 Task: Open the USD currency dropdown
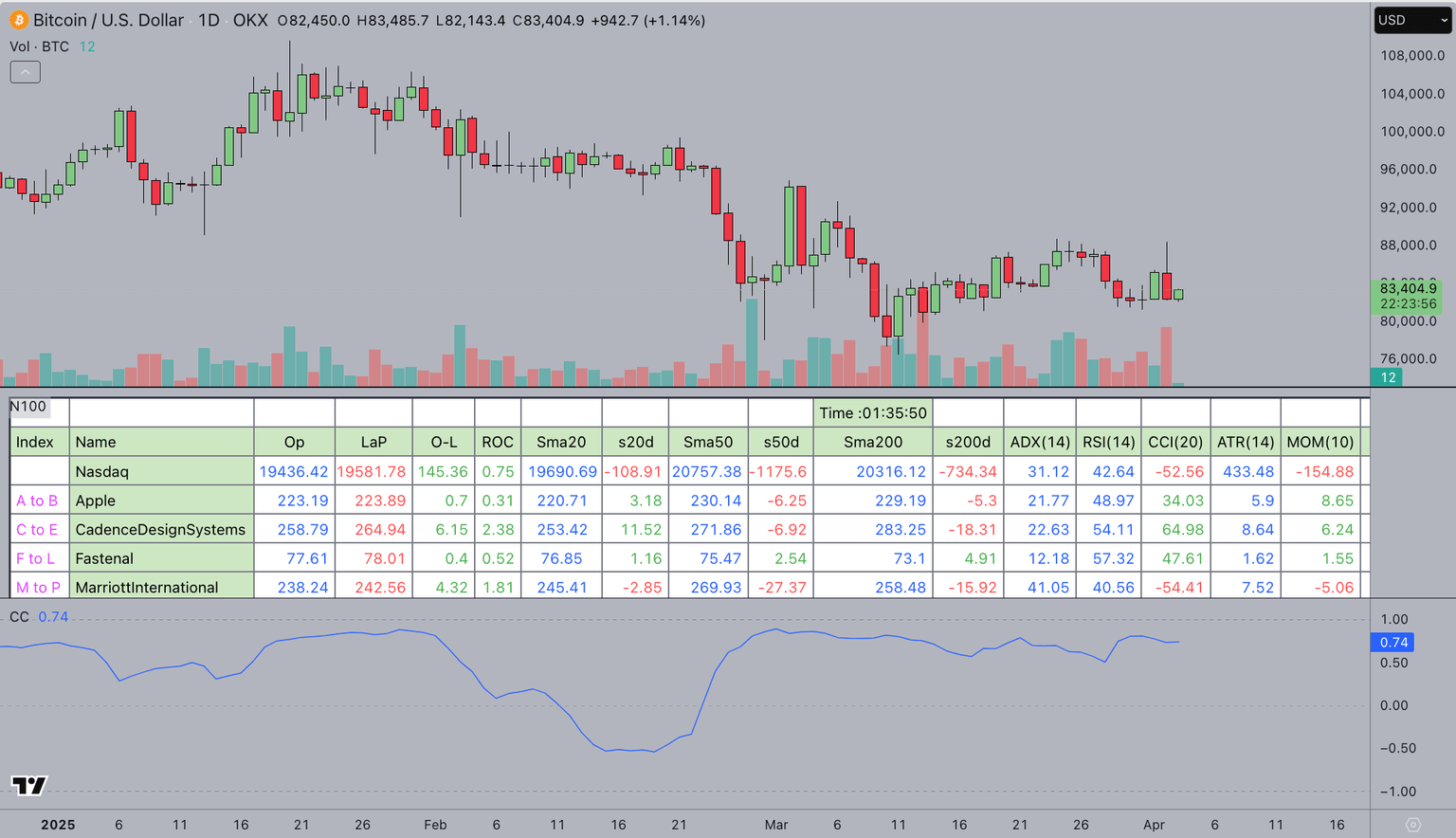click(1411, 19)
